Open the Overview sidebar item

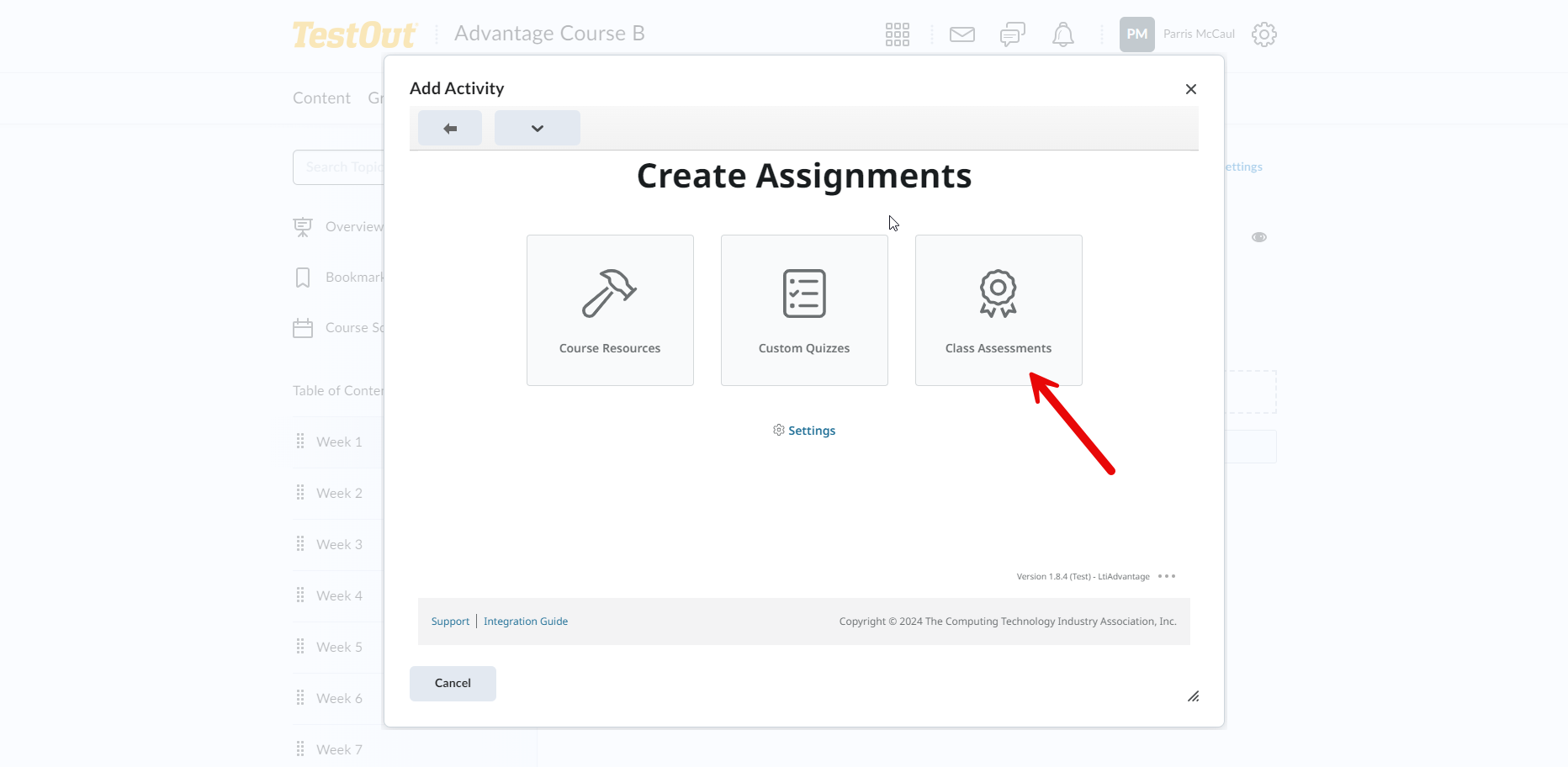(x=338, y=227)
